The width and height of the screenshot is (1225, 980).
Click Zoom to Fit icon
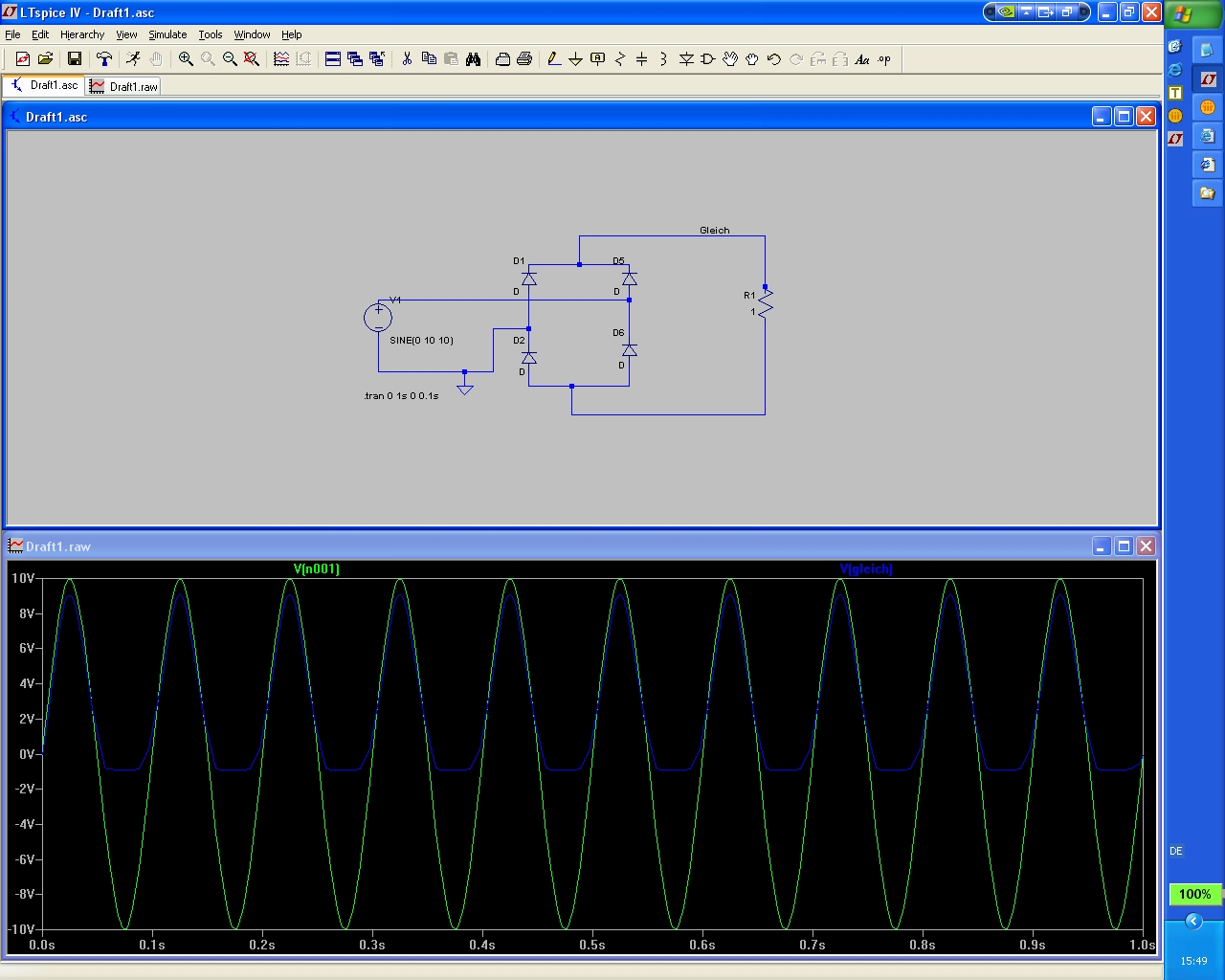[252, 59]
